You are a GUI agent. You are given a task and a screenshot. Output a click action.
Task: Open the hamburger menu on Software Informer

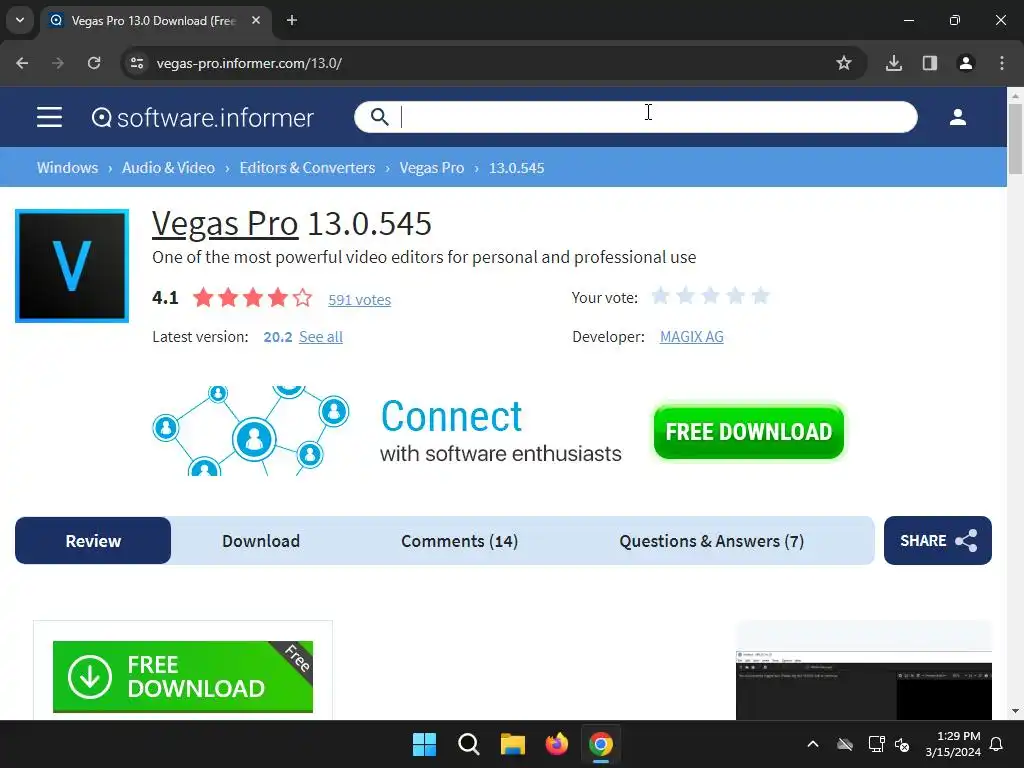click(x=49, y=118)
